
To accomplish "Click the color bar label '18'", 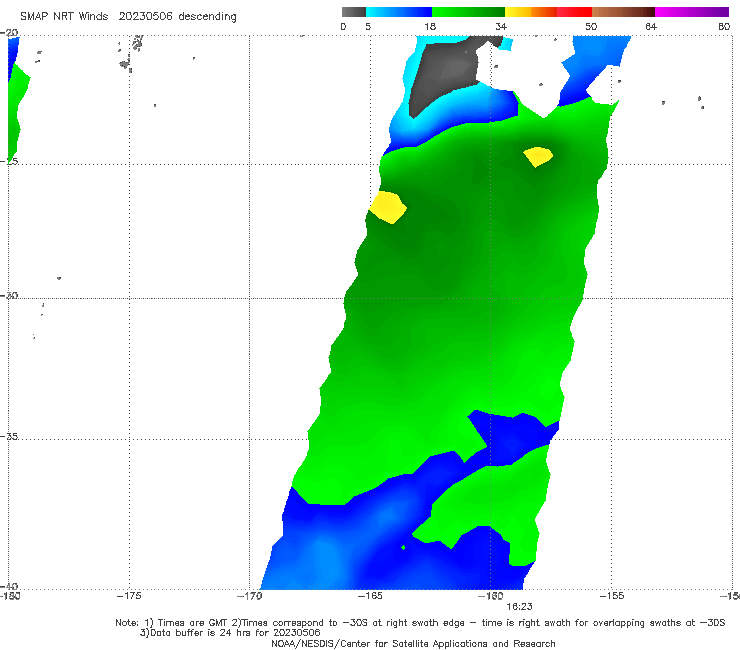I will click(x=430, y=27).
